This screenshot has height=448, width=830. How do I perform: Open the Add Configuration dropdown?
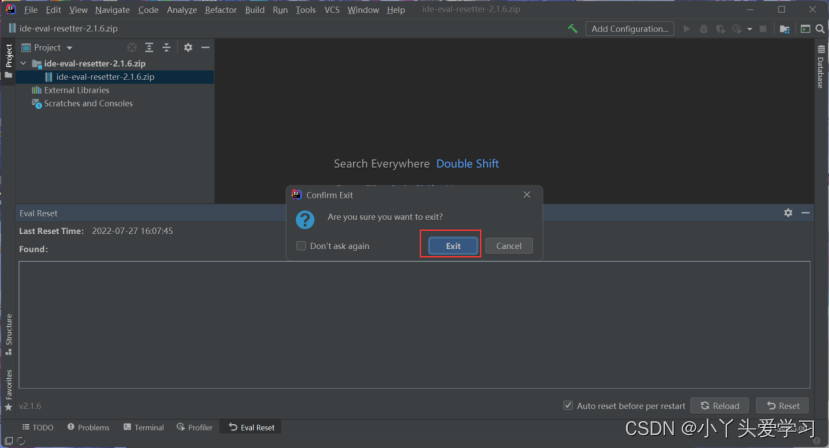[629, 29]
